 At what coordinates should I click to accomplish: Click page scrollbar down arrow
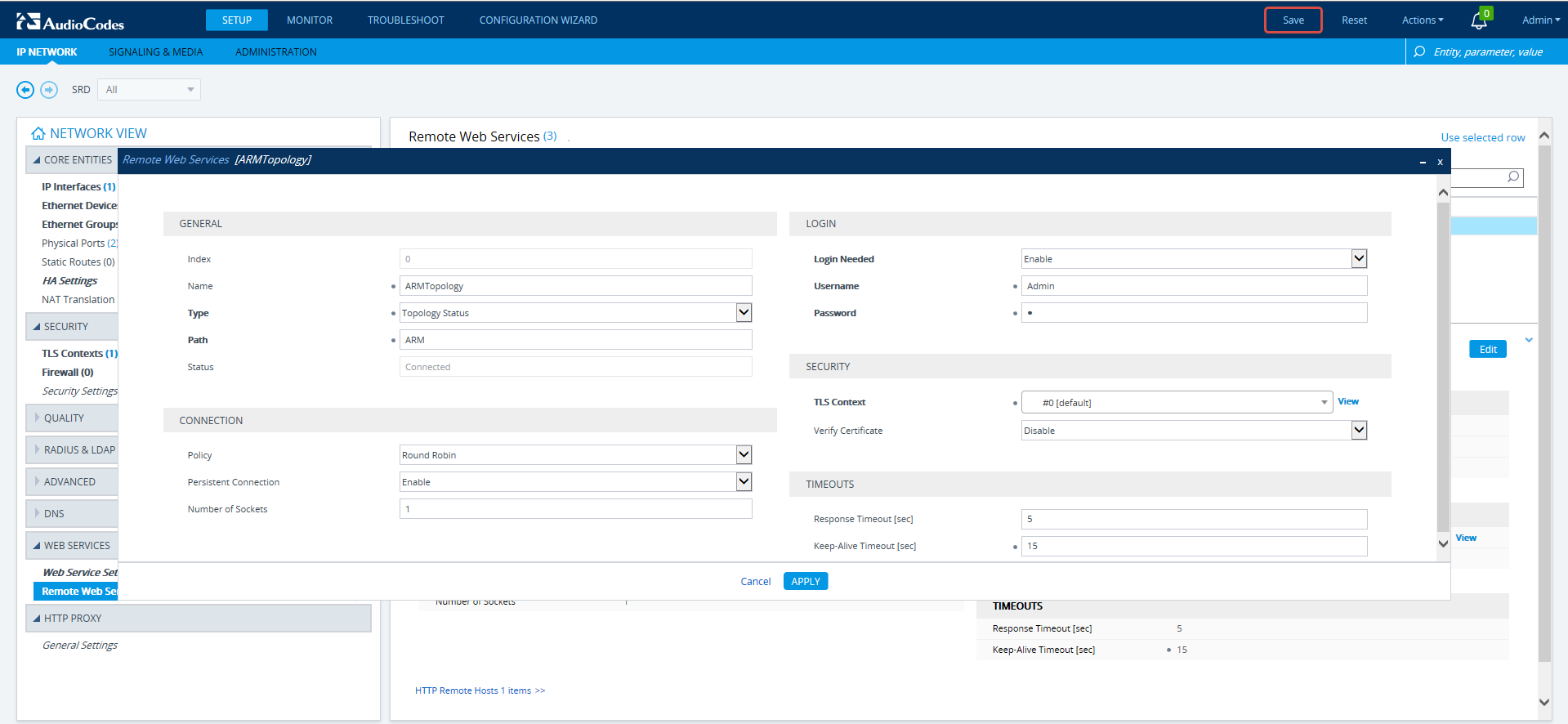(1544, 702)
